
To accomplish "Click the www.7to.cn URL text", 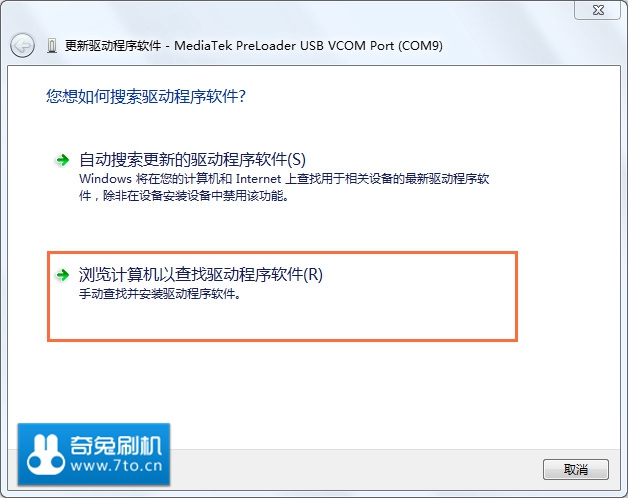I will tap(116, 466).
